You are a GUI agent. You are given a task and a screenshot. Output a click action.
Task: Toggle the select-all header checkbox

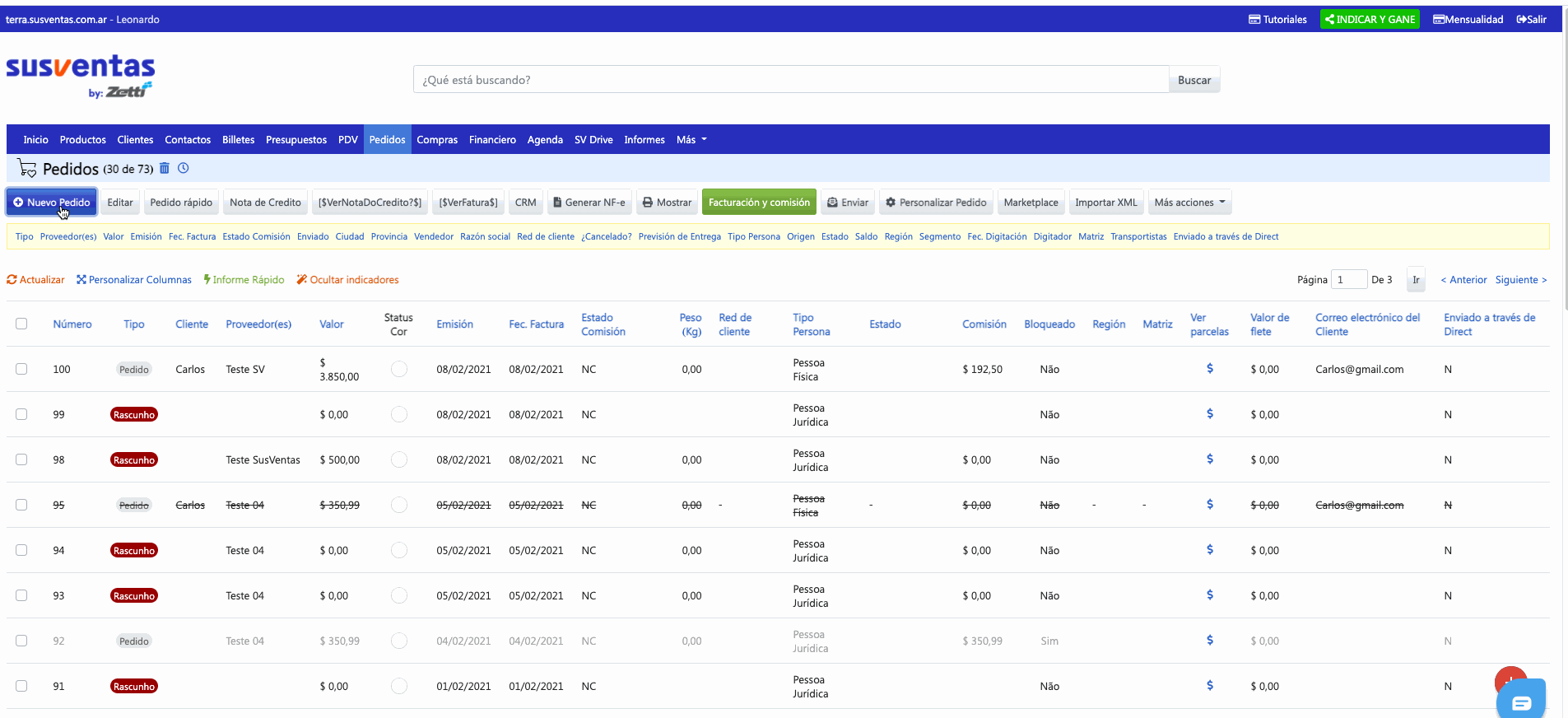pyautogui.click(x=21, y=324)
